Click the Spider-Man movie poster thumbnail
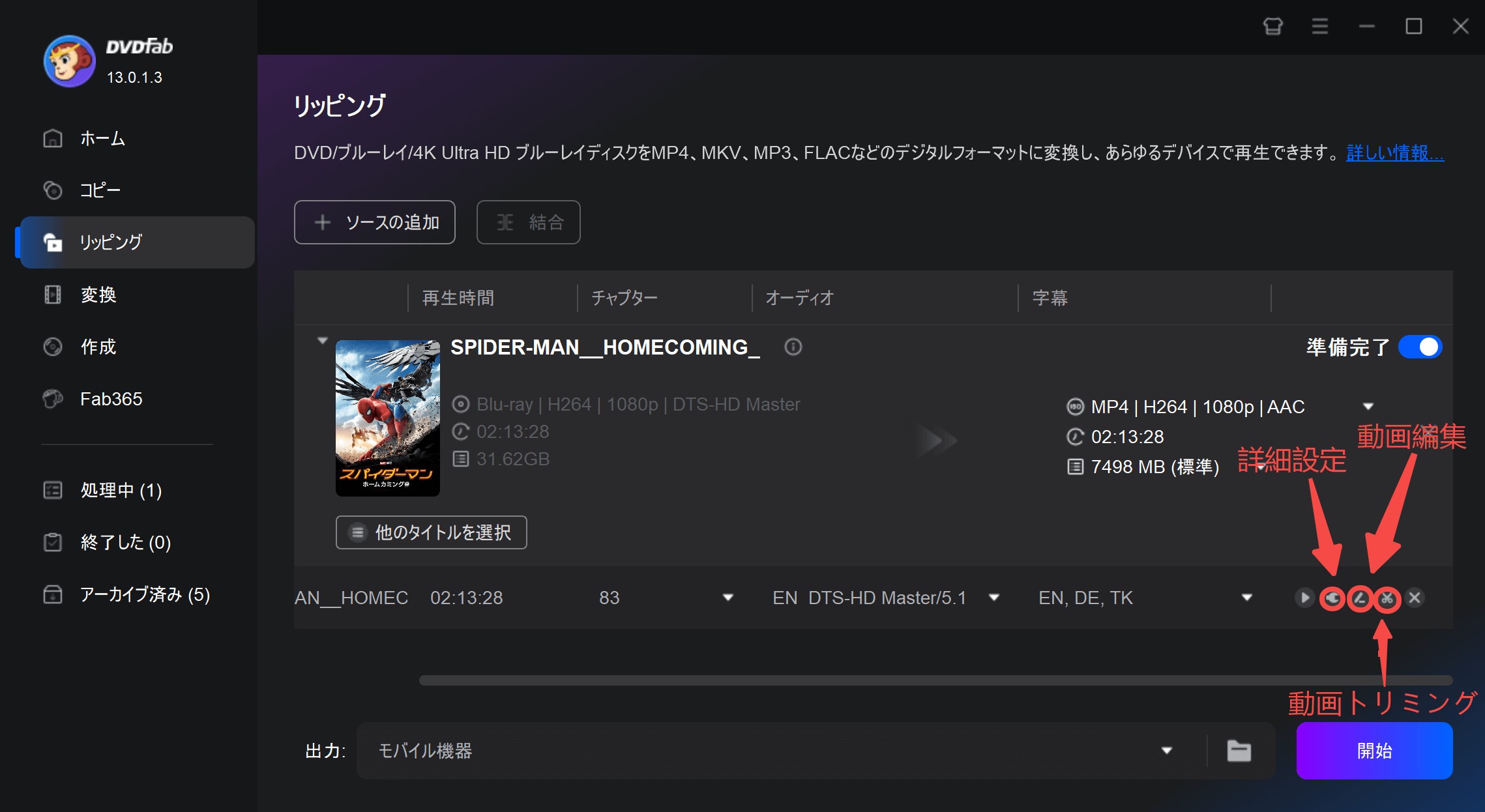This screenshot has width=1485, height=812. point(388,418)
